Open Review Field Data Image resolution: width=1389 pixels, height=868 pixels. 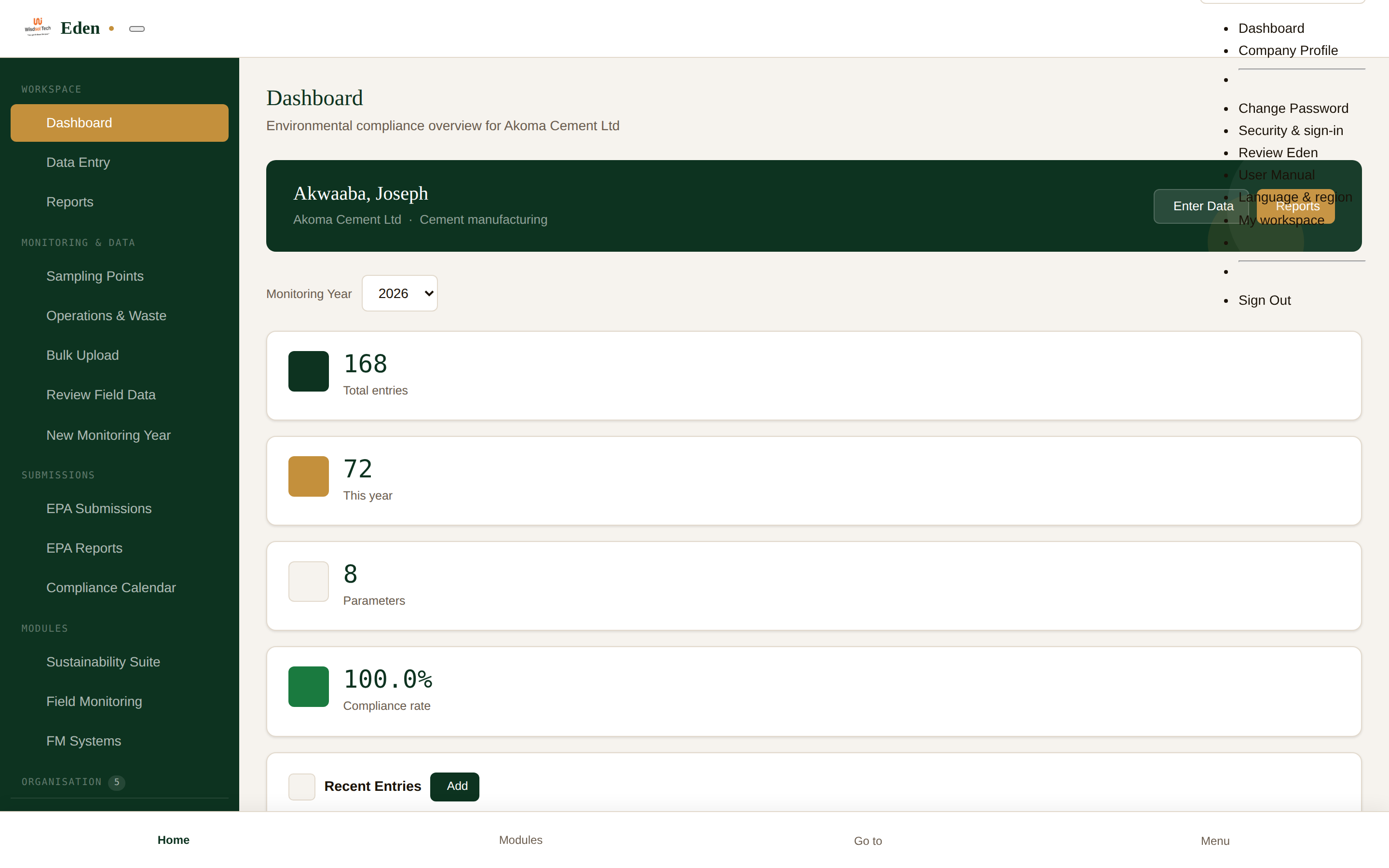pos(120,395)
